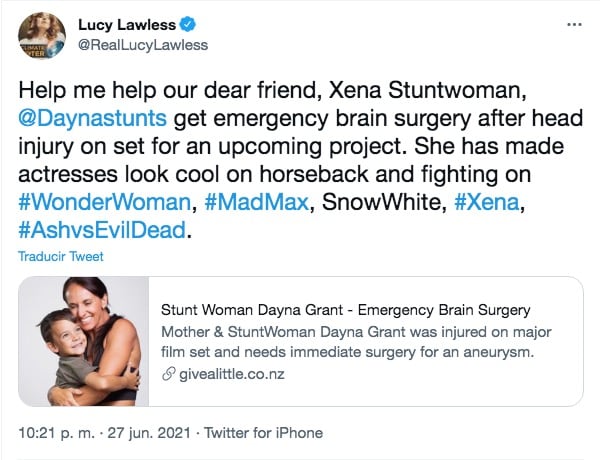Select the #WonderWoman hashtag
Viewport: 600px width, 460px height.
click(102, 203)
